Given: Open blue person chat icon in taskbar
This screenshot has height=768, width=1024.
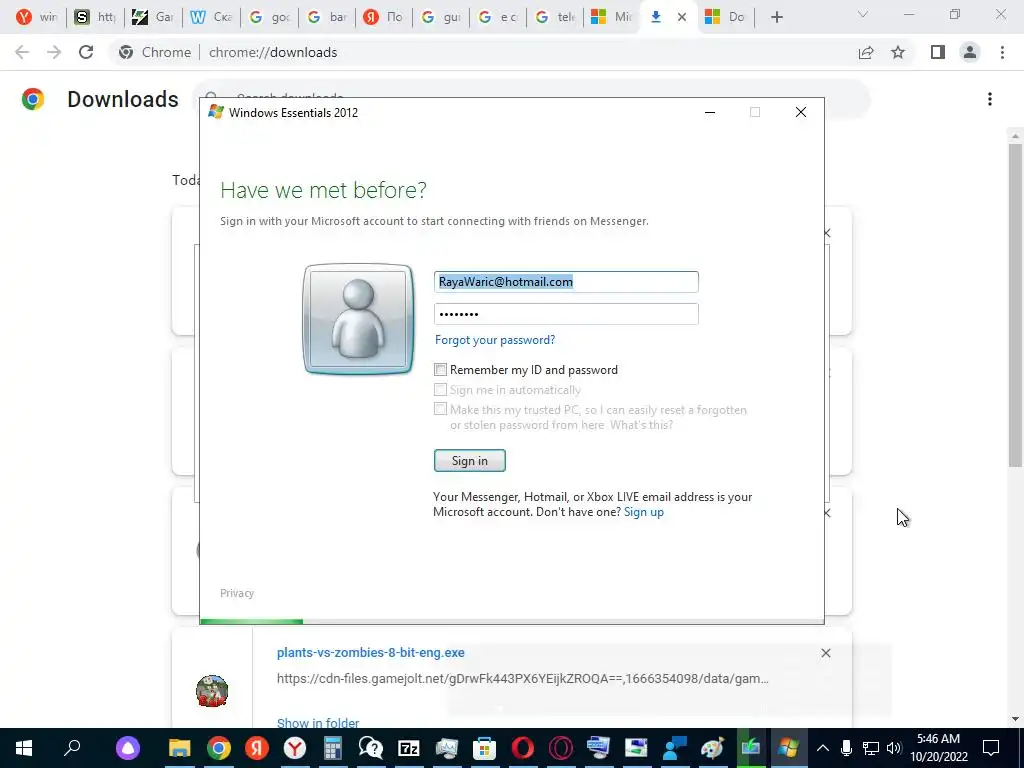Looking at the screenshot, I should tap(675, 748).
